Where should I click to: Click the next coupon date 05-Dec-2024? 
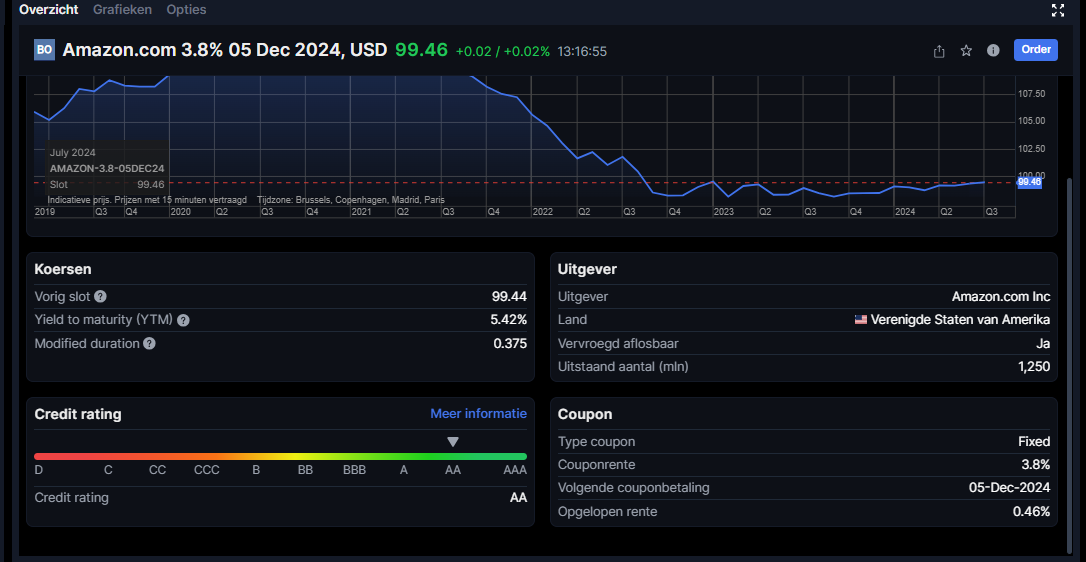(x=1009, y=488)
